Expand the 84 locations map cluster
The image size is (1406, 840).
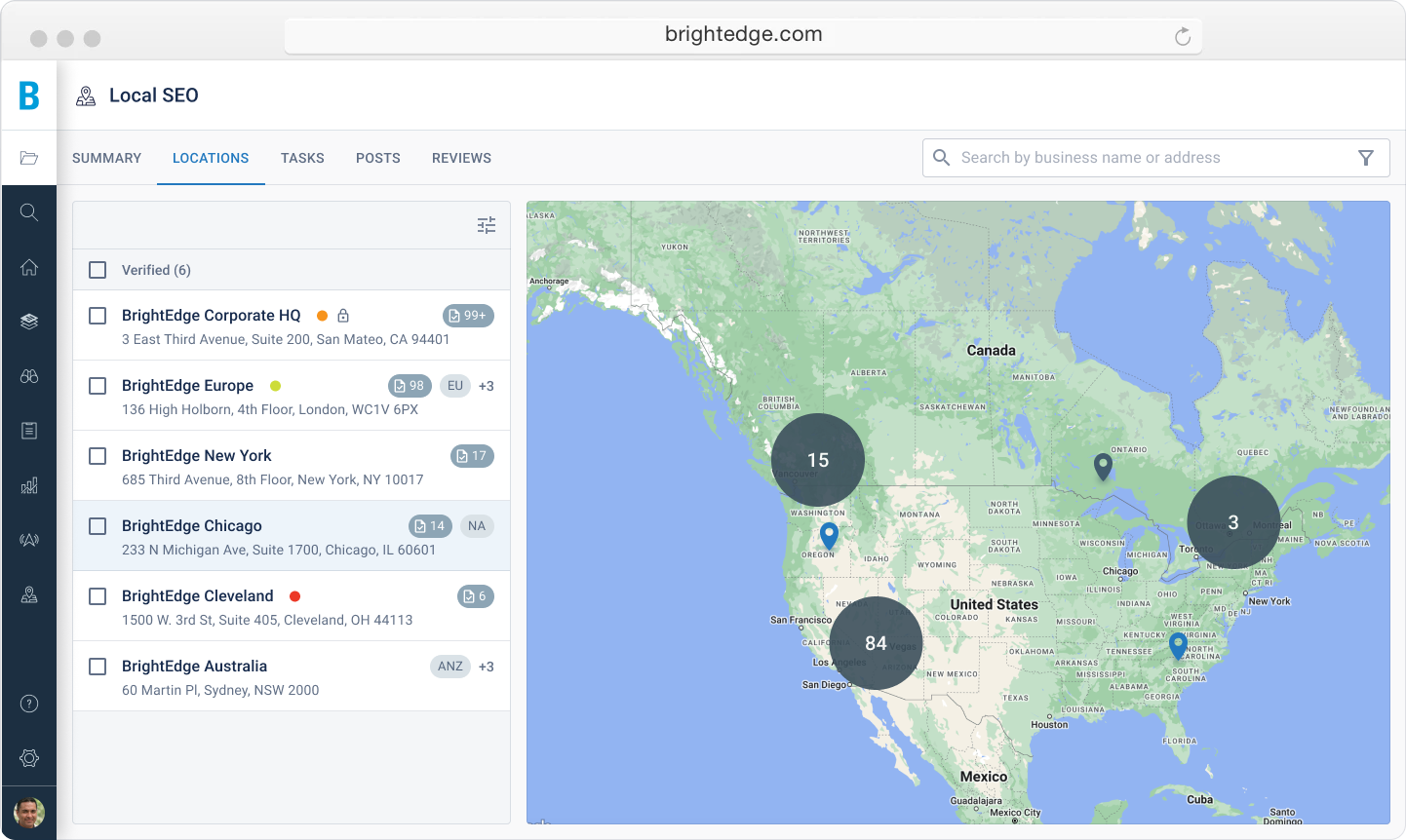coord(876,643)
